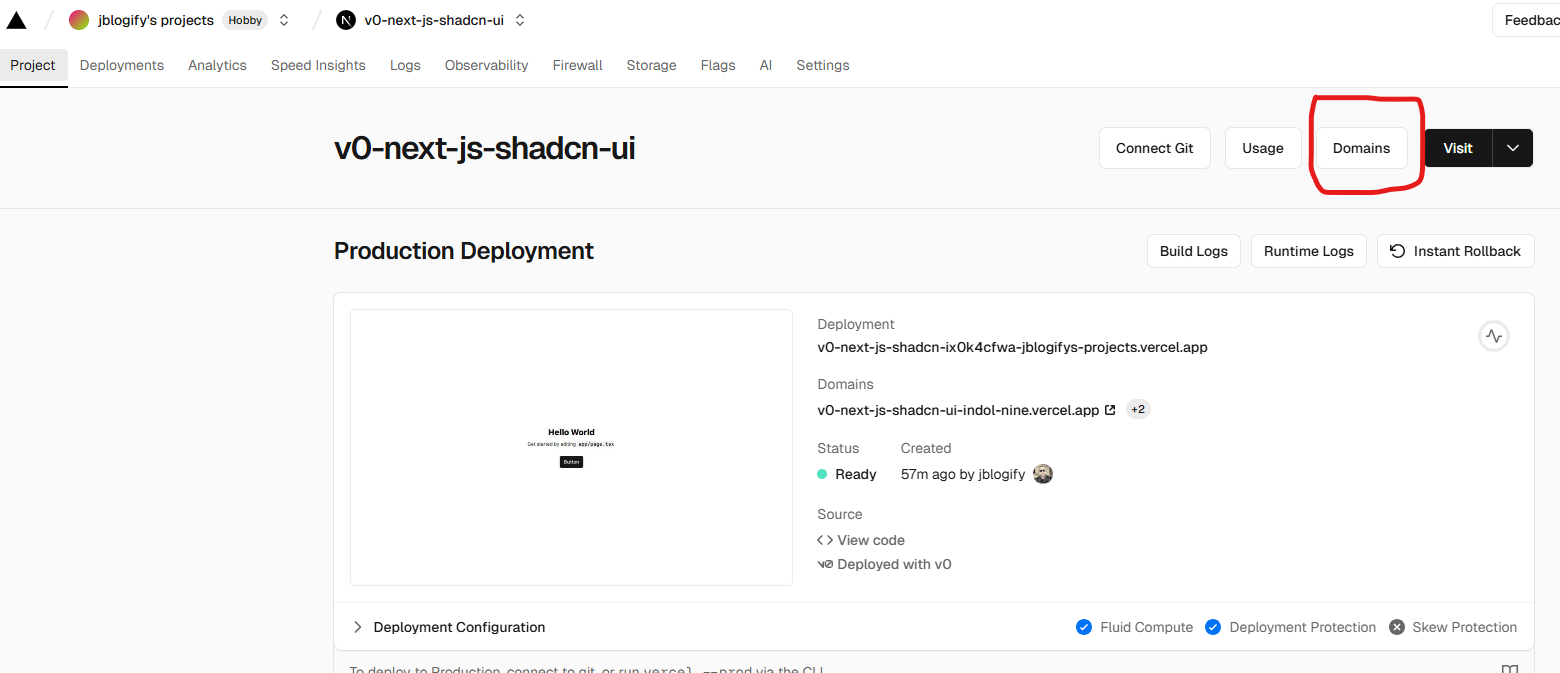Click the Domains button
Image resolution: width=1560 pixels, height=673 pixels.
click(x=1361, y=148)
